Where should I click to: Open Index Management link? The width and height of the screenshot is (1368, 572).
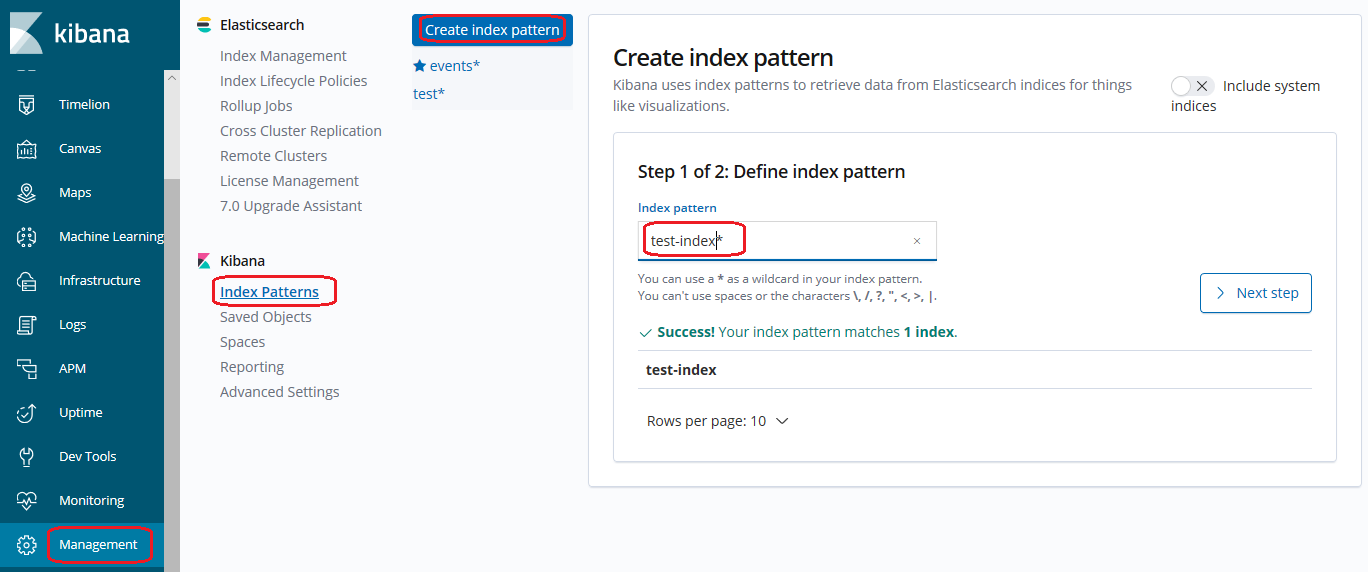point(283,56)
